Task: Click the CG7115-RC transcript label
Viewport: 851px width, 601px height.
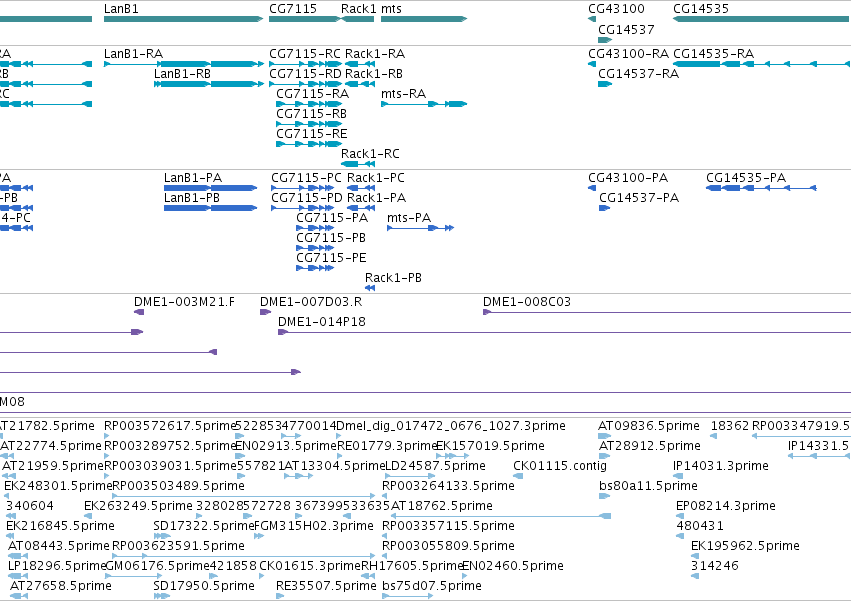Action: (x=305, y=54)
